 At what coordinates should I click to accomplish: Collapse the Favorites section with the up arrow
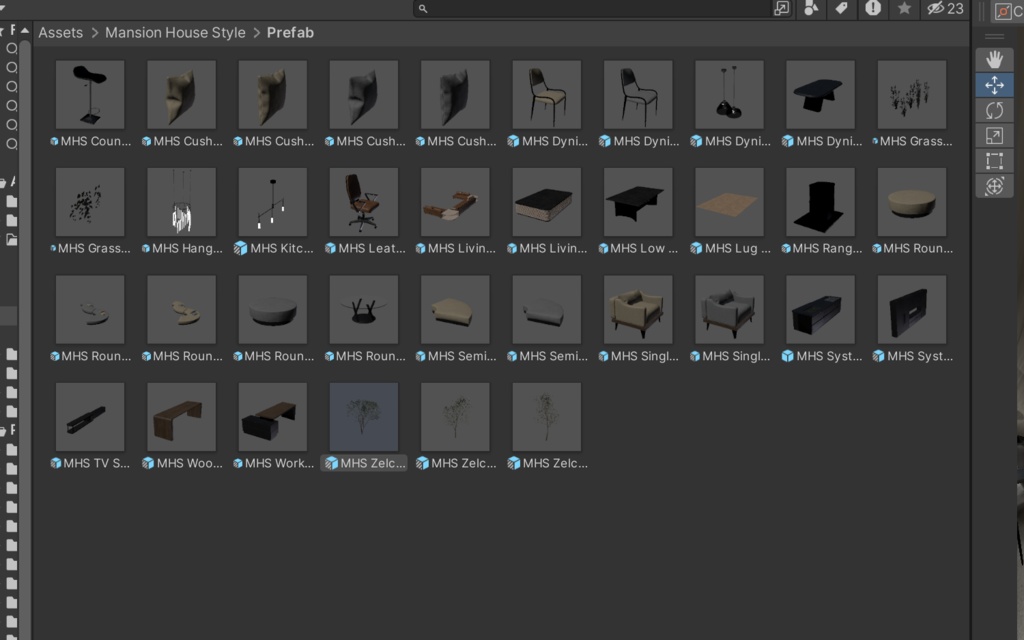click(24, 30)
